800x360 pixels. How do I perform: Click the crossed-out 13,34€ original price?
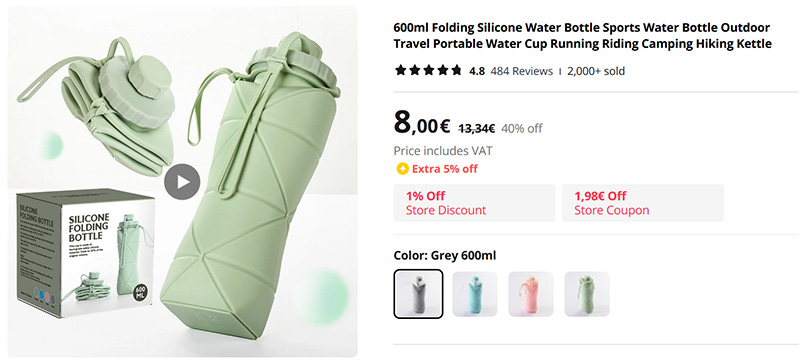pyautogui.click(x=477, y=128)
